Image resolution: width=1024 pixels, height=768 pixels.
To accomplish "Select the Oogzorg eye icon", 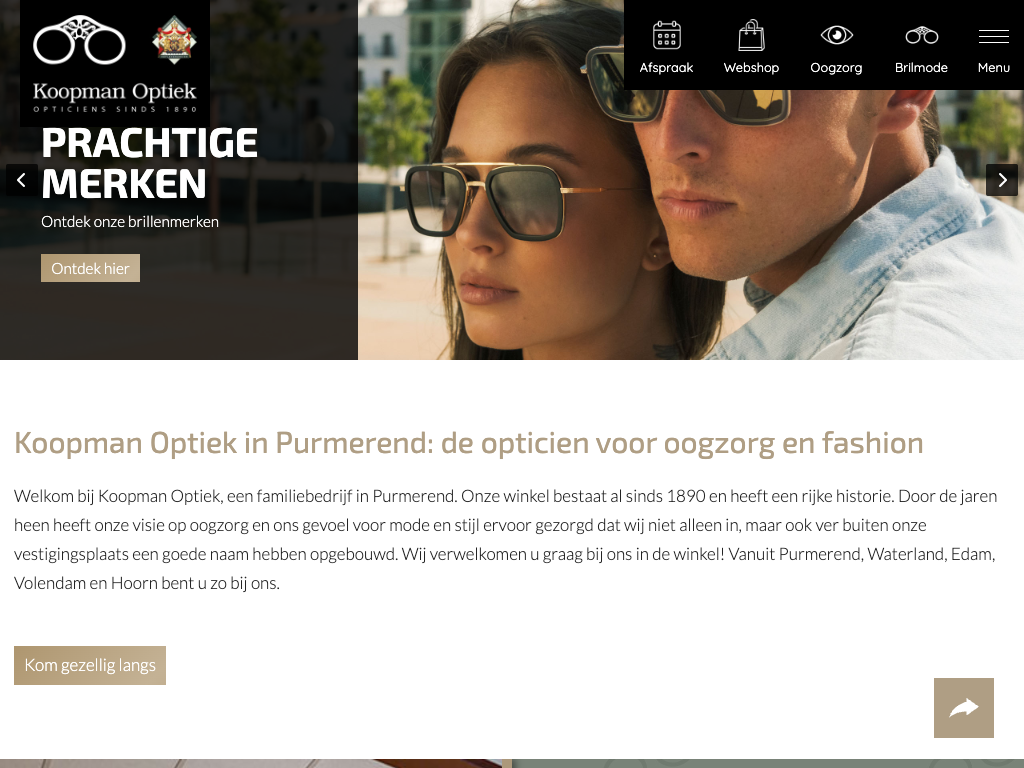I will coord(836,35).
